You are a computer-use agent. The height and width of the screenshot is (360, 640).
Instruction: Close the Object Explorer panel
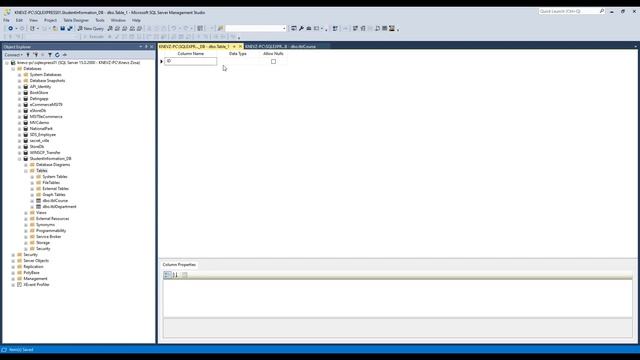[152, 47]
